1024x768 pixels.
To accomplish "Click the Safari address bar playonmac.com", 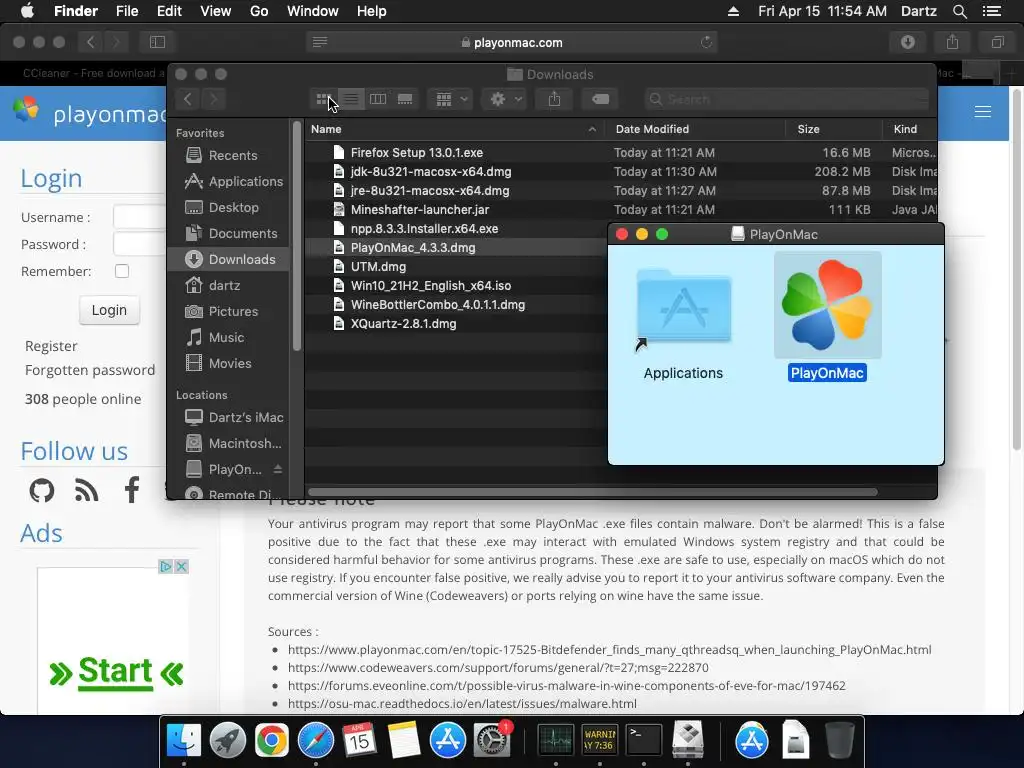I will click(512, 42).
